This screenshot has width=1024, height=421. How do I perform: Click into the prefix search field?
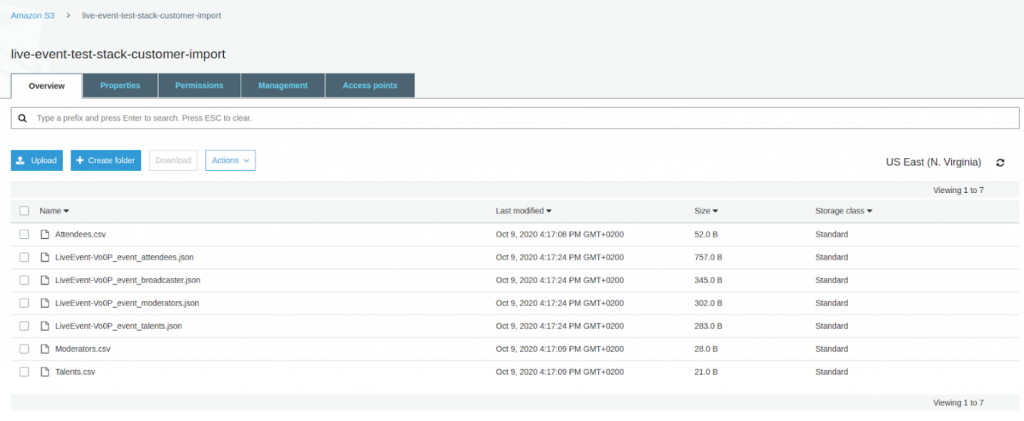pyautogui.click(x=500, y=118)
